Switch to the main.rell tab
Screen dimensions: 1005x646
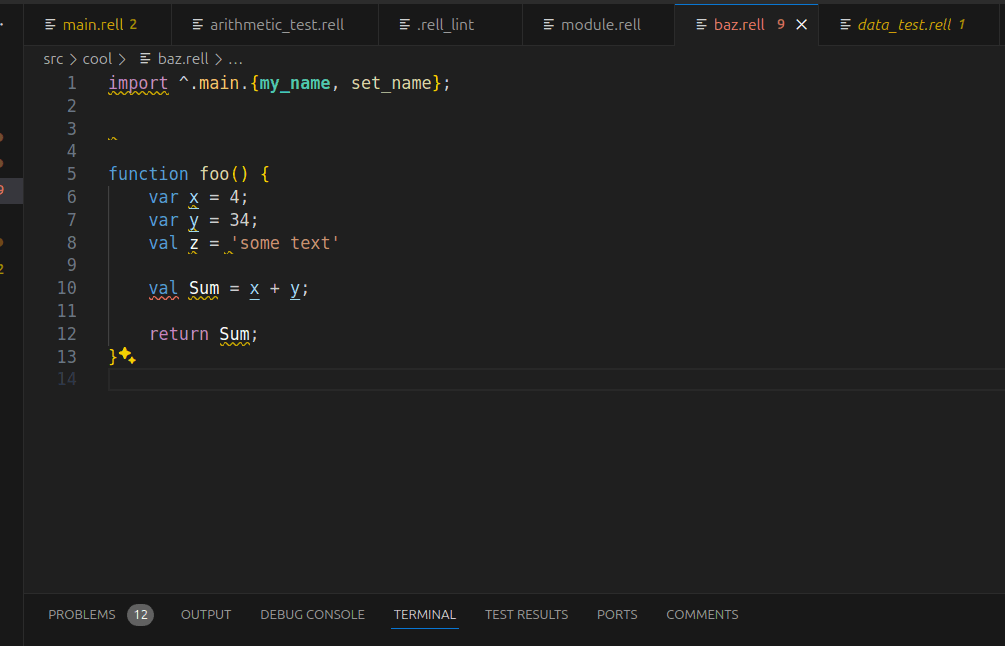[97, 24]
